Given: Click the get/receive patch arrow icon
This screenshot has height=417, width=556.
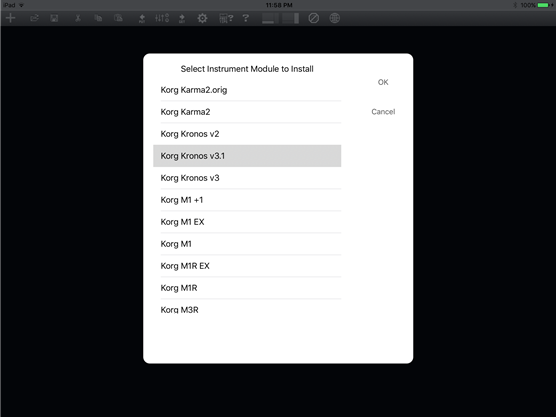Looking at the screenshot, I should click(182, 18).
